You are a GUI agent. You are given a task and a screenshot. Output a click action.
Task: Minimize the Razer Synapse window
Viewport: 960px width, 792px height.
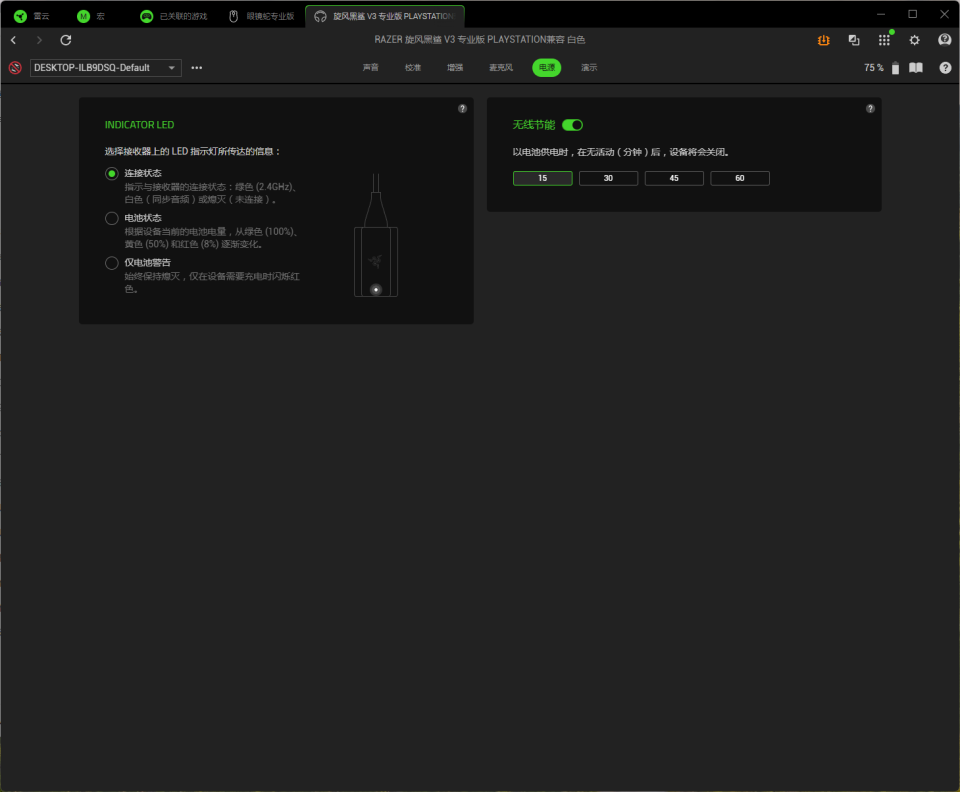(x=881, y=14)
